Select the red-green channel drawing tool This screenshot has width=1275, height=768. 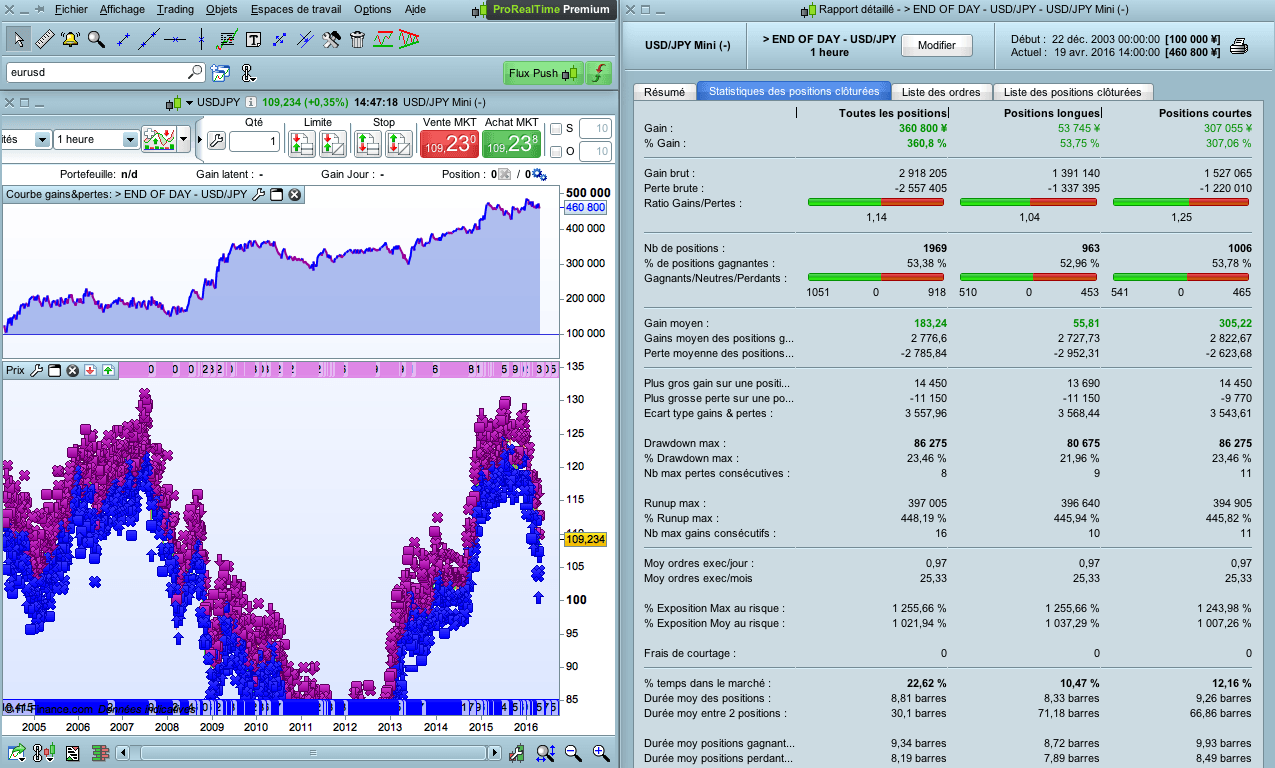(383, 40)
